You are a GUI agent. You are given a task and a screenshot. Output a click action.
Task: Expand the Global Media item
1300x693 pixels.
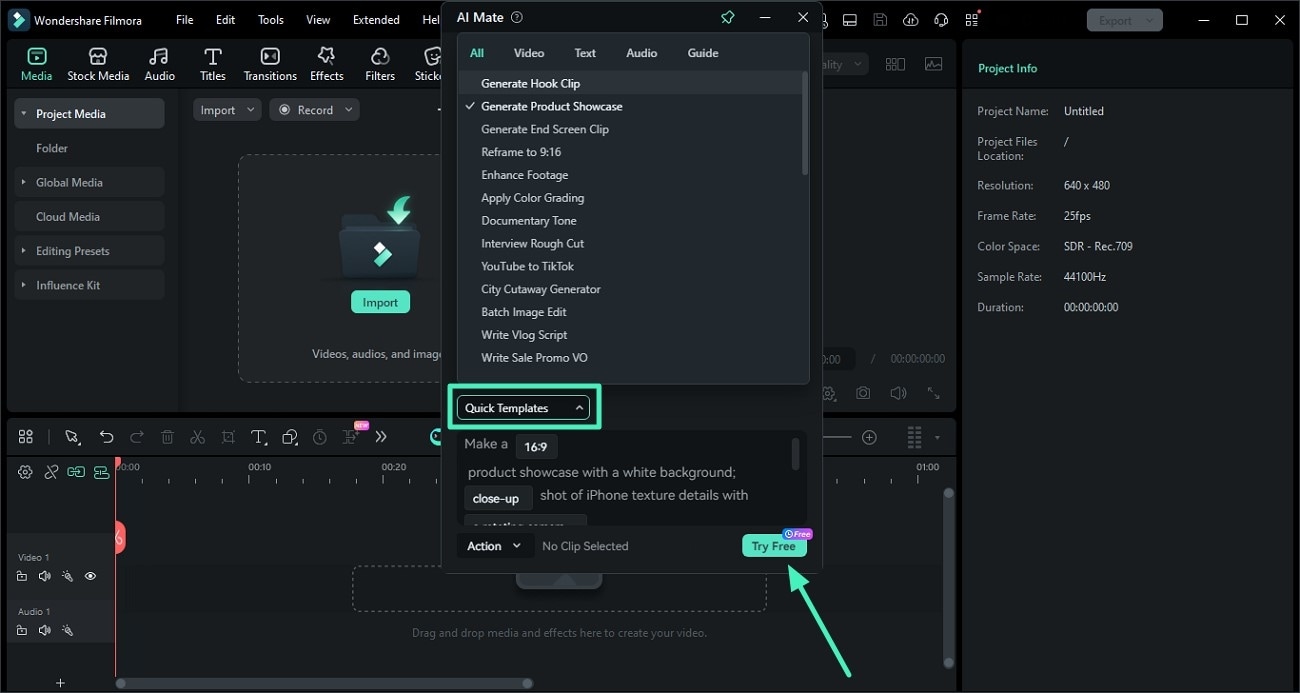coord(23,182)
